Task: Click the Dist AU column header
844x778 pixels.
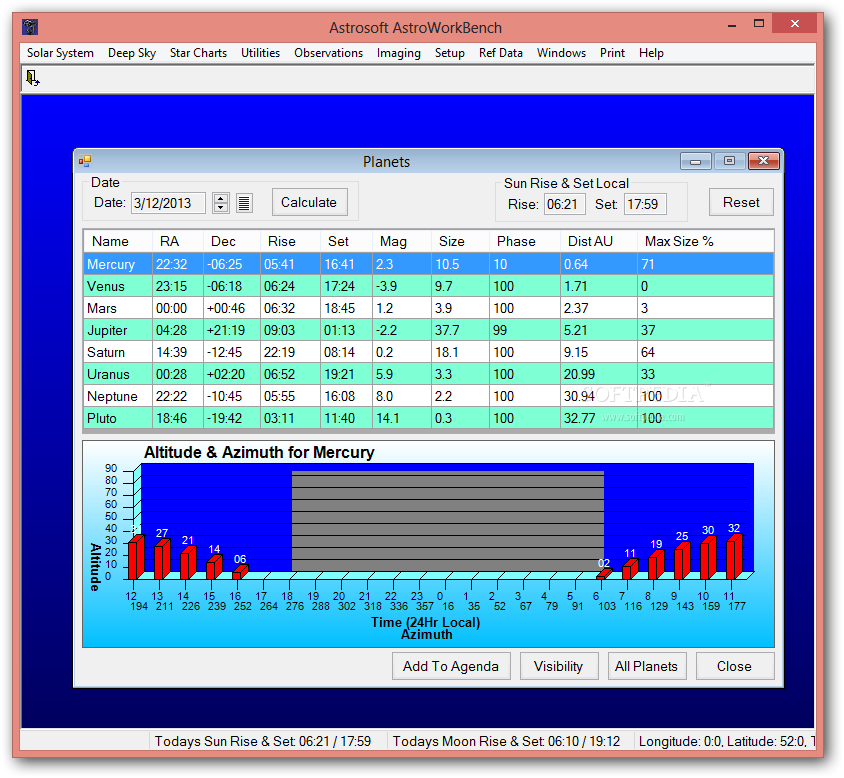Action: 599,241
